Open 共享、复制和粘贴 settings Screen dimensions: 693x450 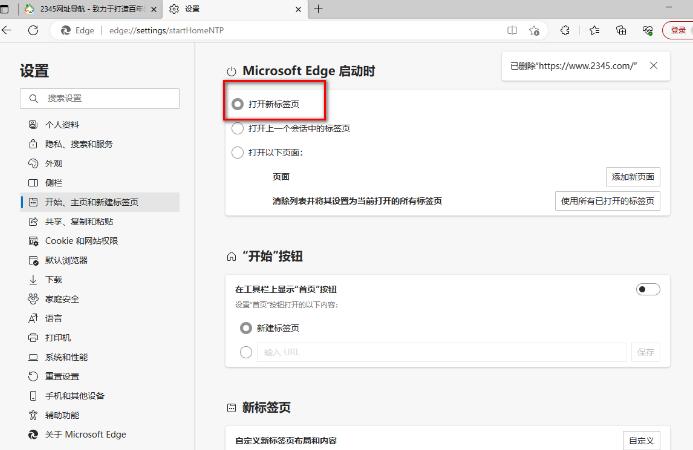[x=100, y=221]
